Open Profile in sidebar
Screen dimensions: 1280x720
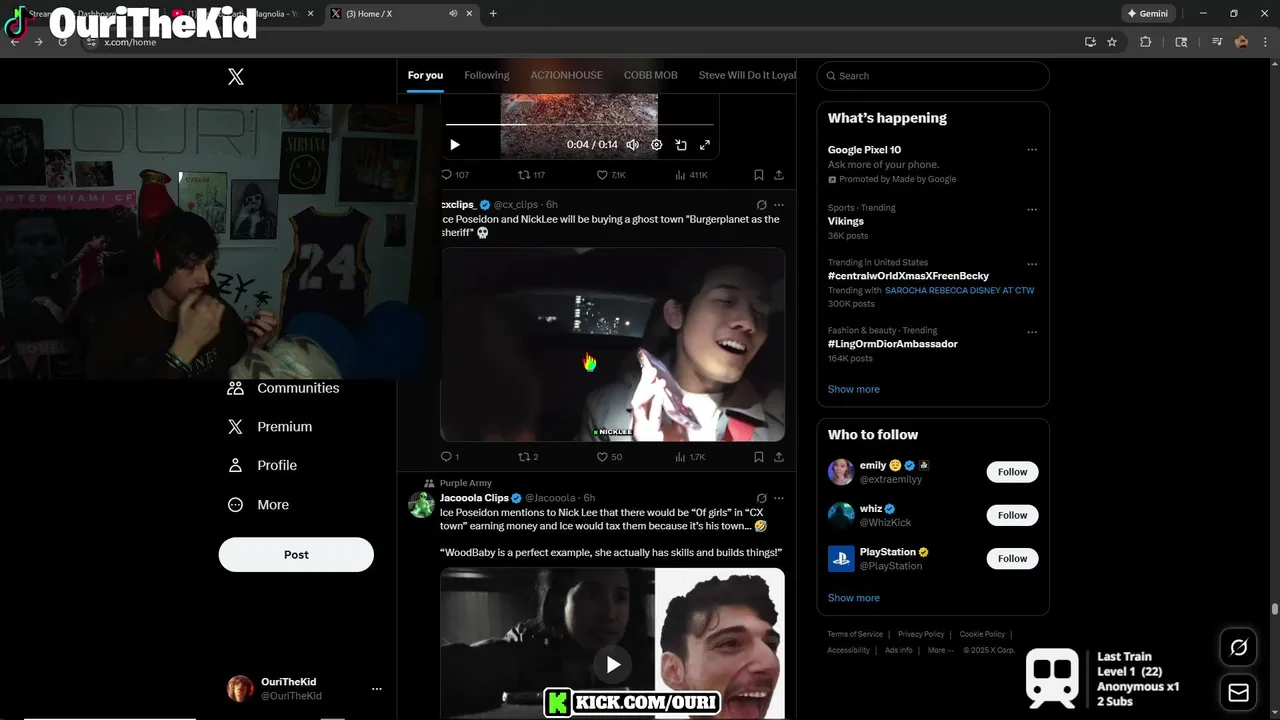pyautogui.click(x=262, y=466)
